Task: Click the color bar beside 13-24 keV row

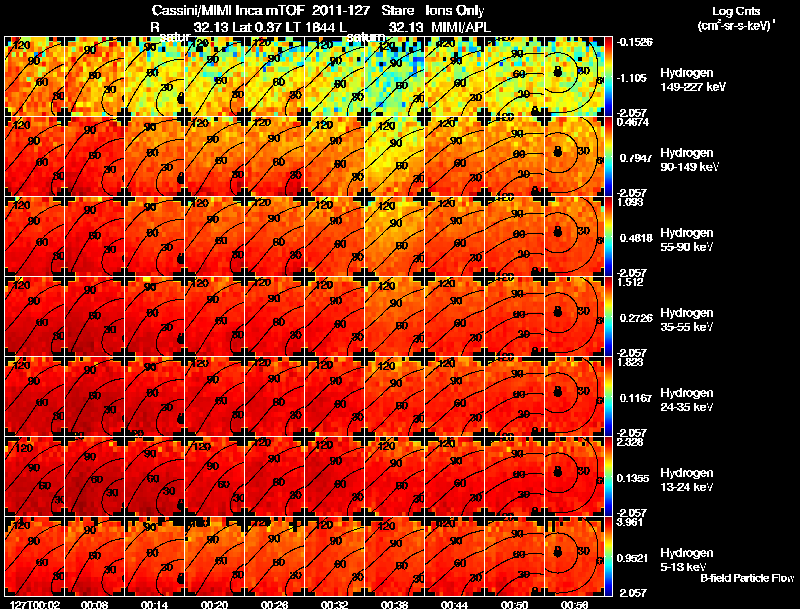Action: (608, 477)
